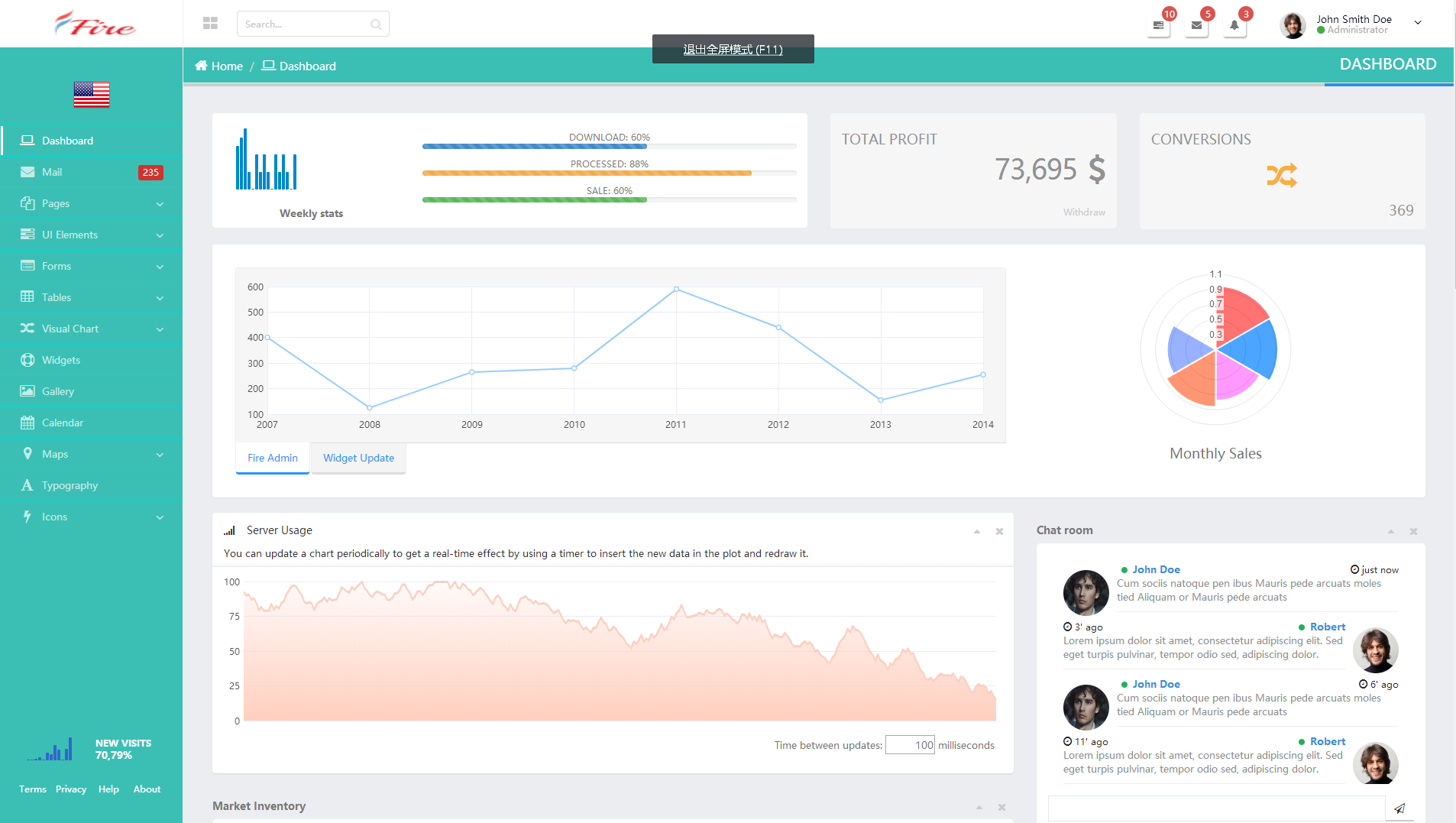Open the tasks notification icon with badge 10
This screenshot has height=823, width=1456.
1158,25
